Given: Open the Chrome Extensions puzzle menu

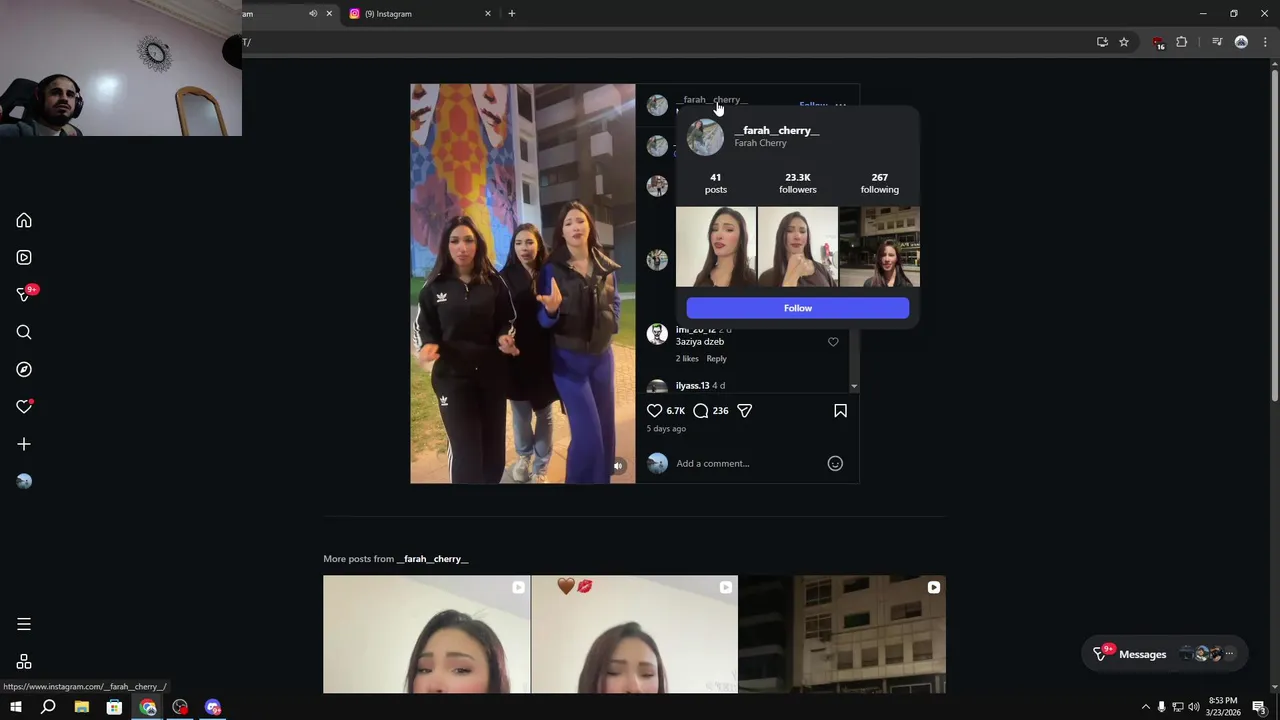Looking at the screenshot, I should click(1182, 42).
